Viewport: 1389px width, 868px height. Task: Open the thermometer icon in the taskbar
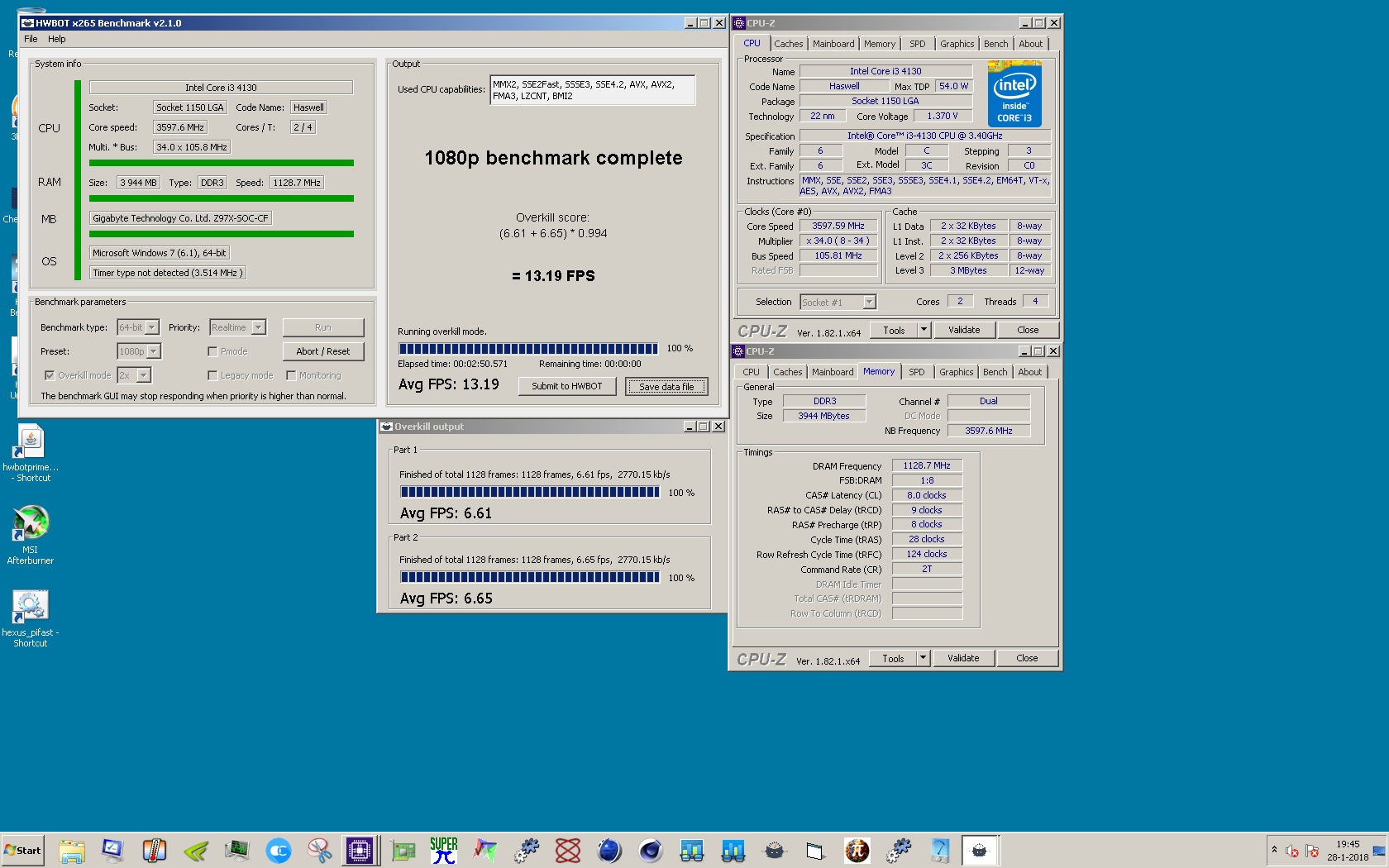(155, 850)
